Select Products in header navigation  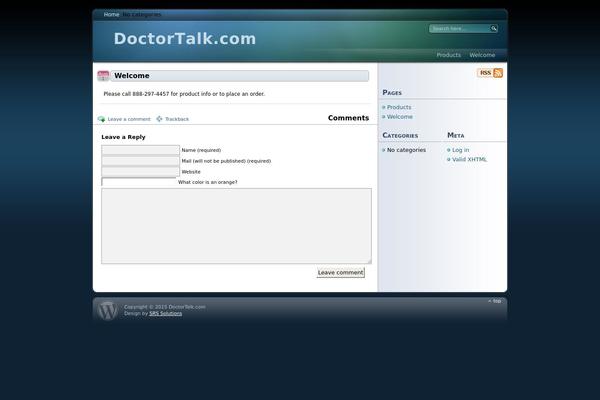point(449,55)
